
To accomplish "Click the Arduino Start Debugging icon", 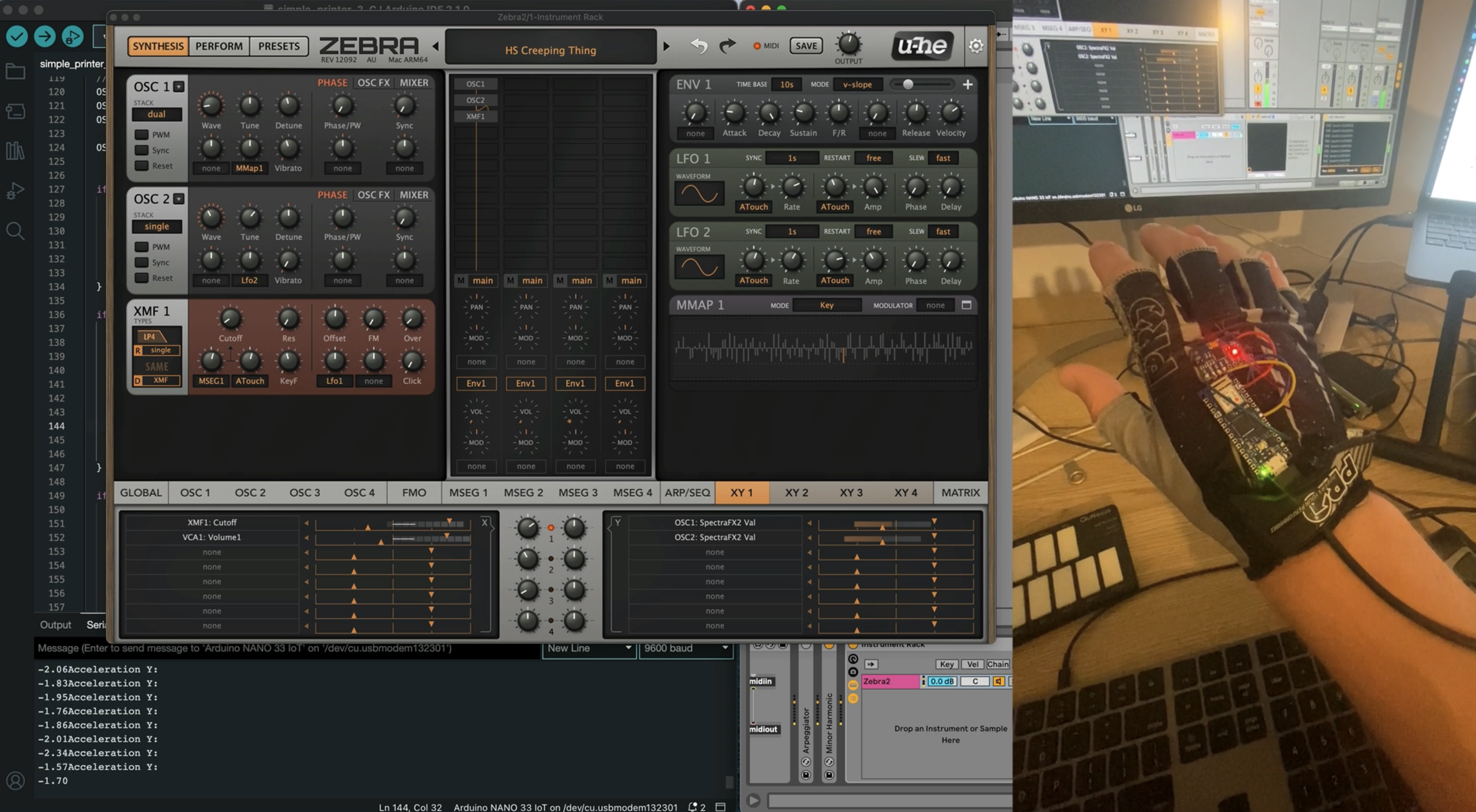I will pyautogui.click(x=72, y=37).
